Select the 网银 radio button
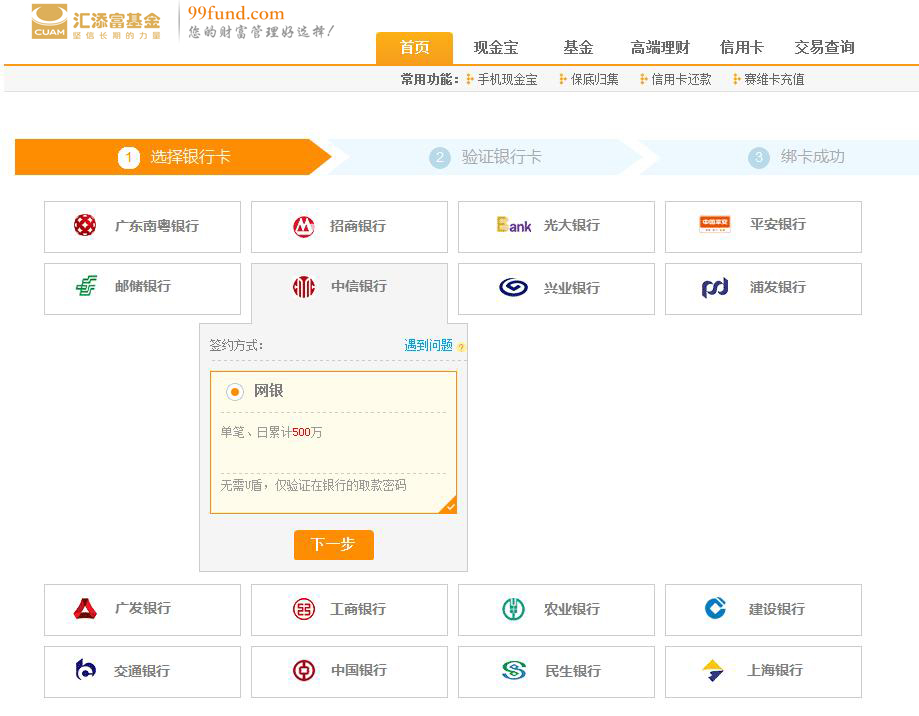 235,392
